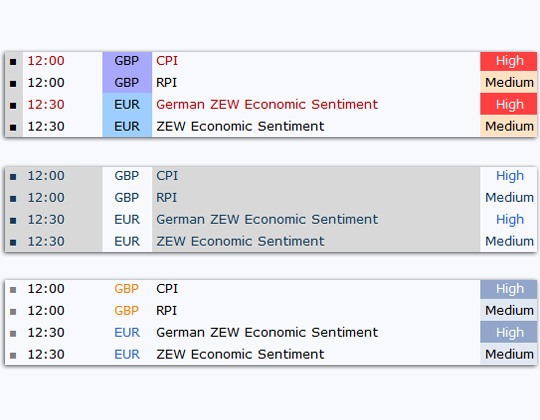Click black bullet beside red German ZEW row
This screenshot has height=420, width=540.
(x=13, y=106)
